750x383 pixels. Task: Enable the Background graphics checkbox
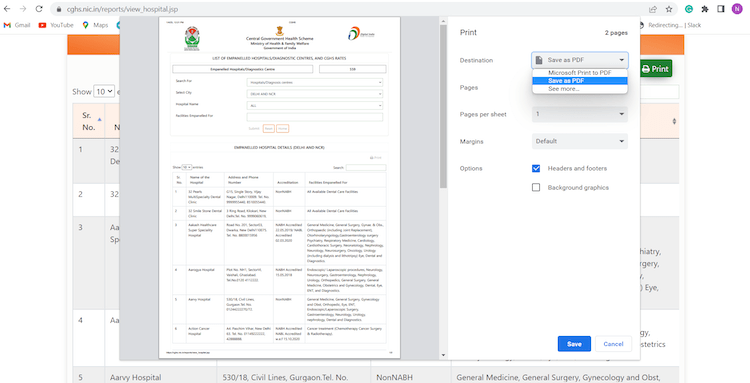(x=536, y=187)
